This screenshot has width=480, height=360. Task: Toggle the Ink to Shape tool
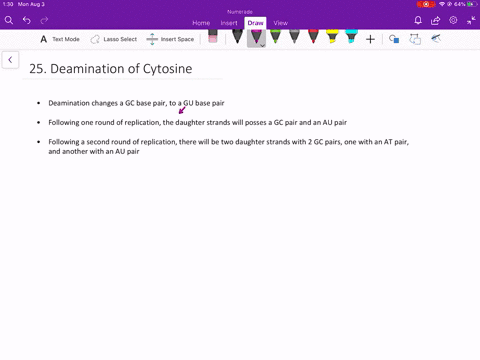(x=415, y=39)
